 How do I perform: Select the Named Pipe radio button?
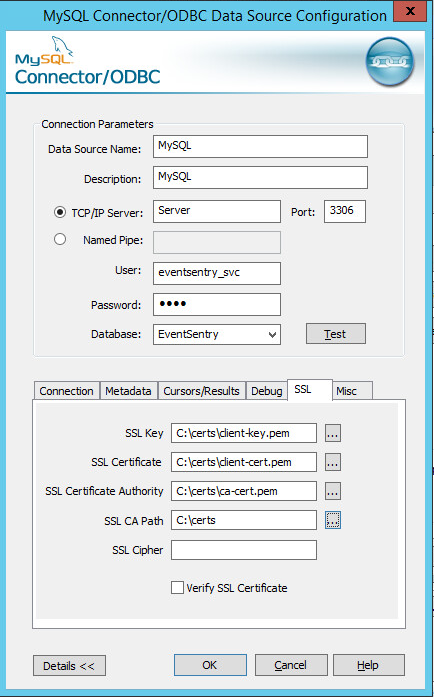[x=60, y=240]
